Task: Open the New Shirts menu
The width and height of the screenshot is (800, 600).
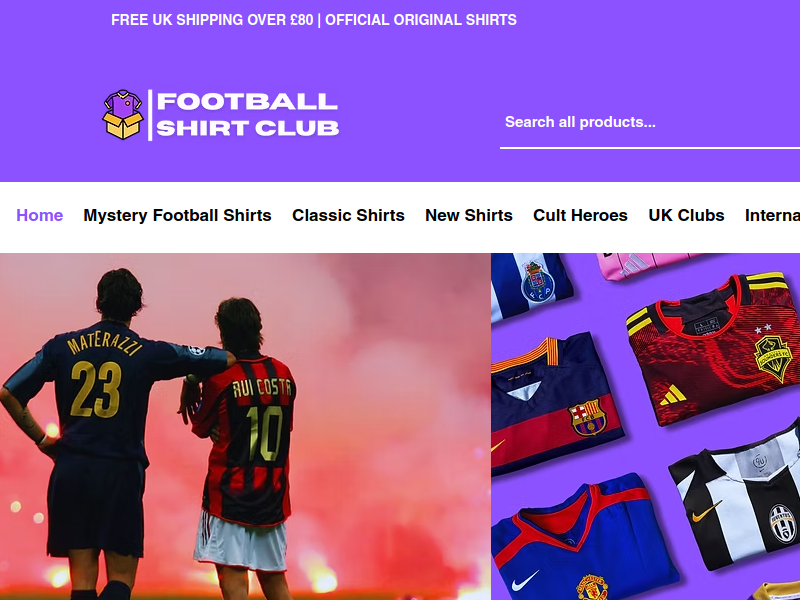Action: click(x=469, y=215)
